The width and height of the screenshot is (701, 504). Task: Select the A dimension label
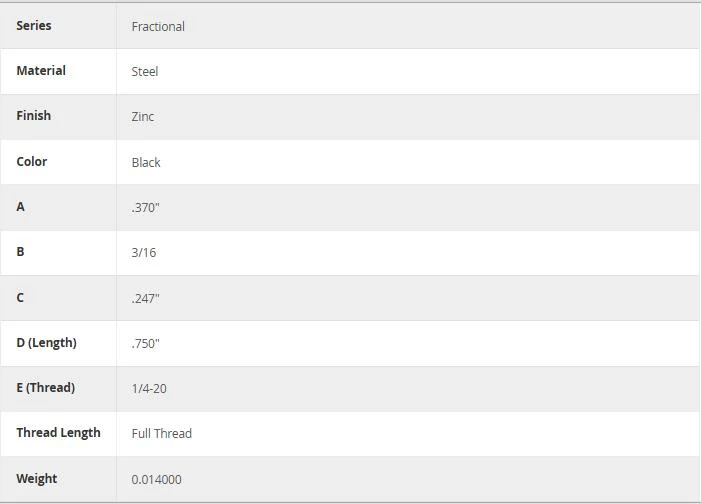(x=21, y=207)
